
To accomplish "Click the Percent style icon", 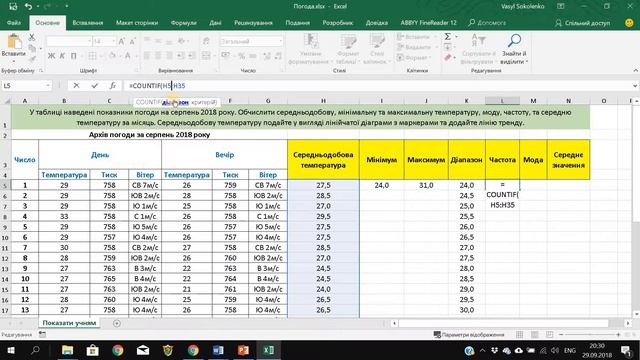I will [x=242, y=56].
